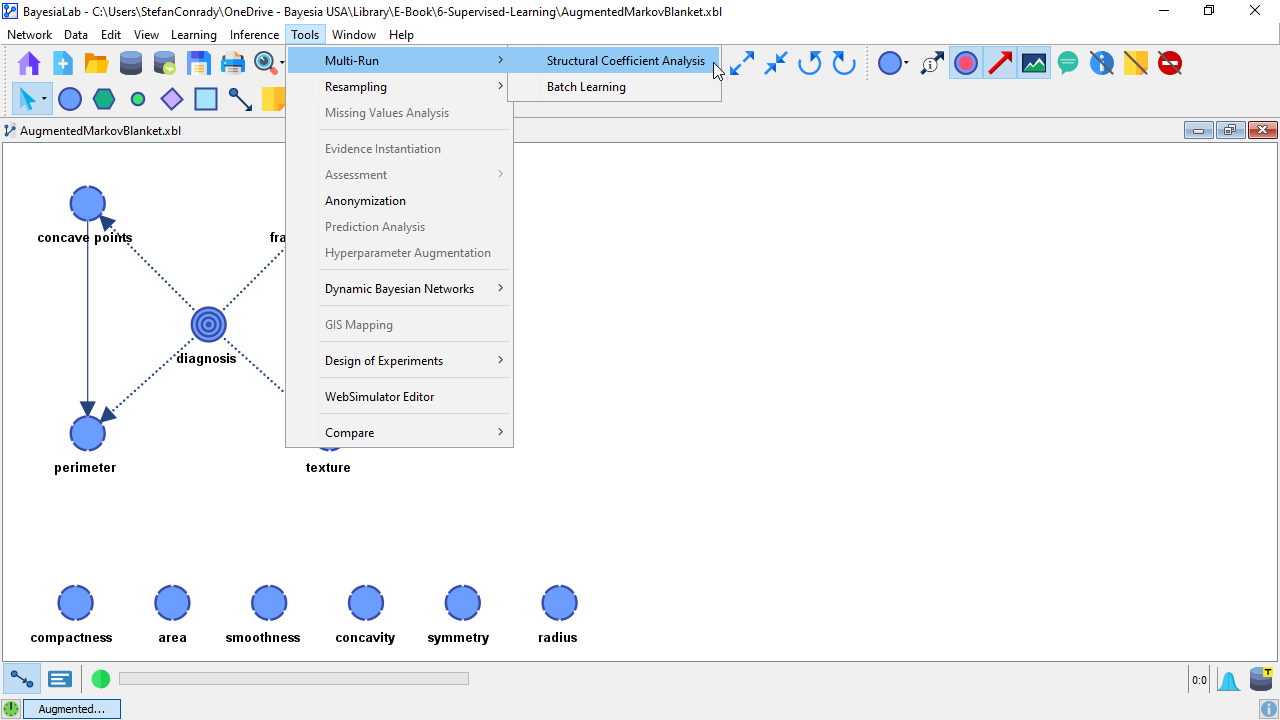1280x720 pixels.
Task: Open the dropdown arrow next to the magnifier icon
Action: 281,64
